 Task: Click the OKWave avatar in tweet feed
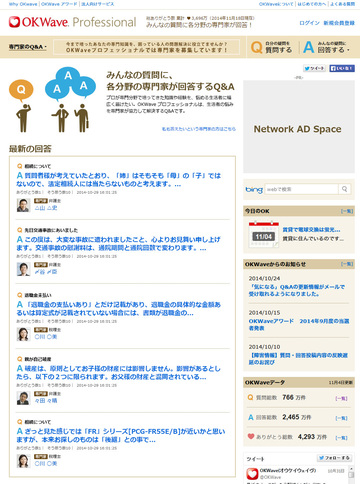[252, 474]
